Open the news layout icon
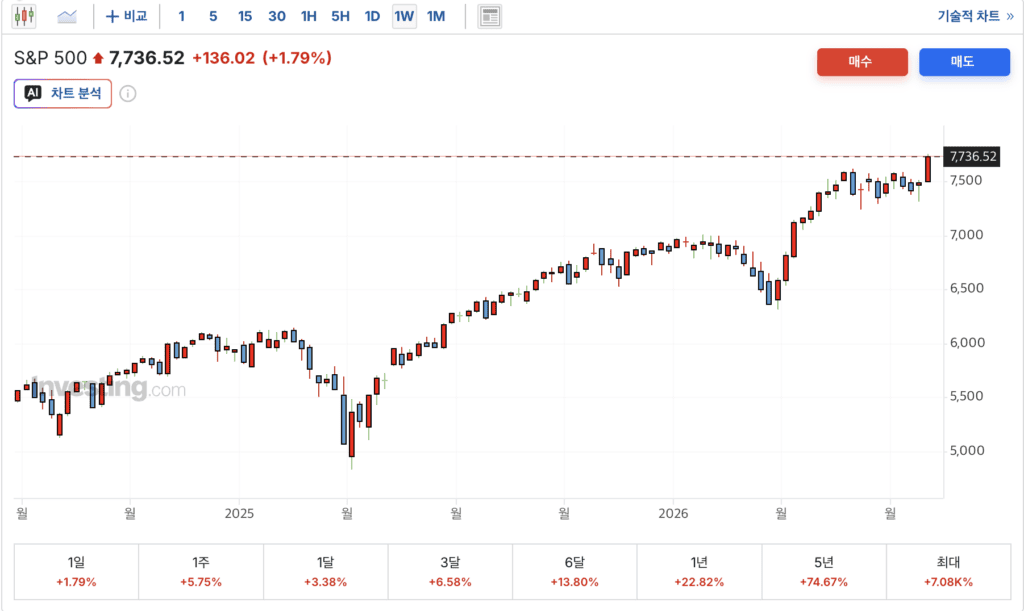 (489, 16)
